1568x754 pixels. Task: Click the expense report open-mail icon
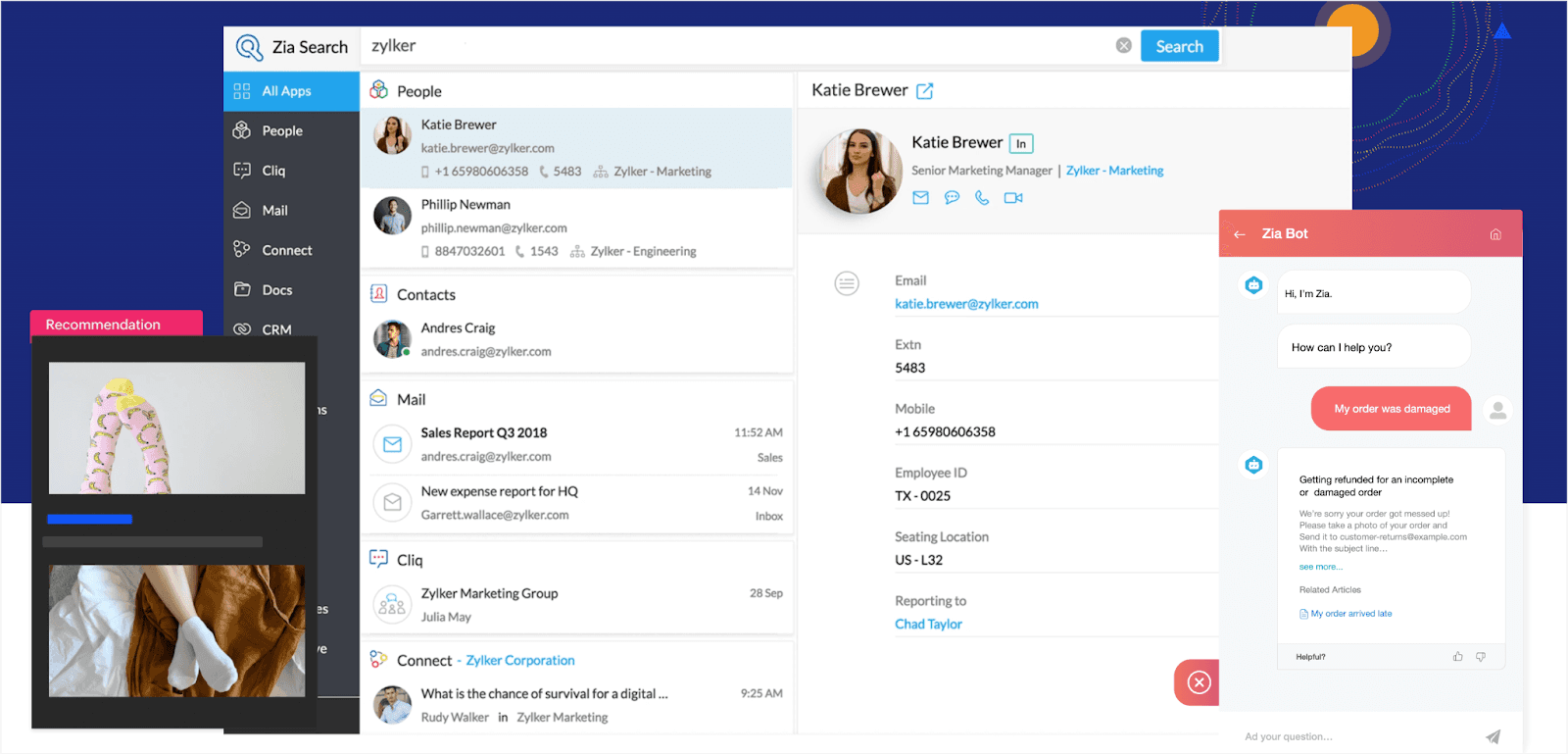[392, 503]
